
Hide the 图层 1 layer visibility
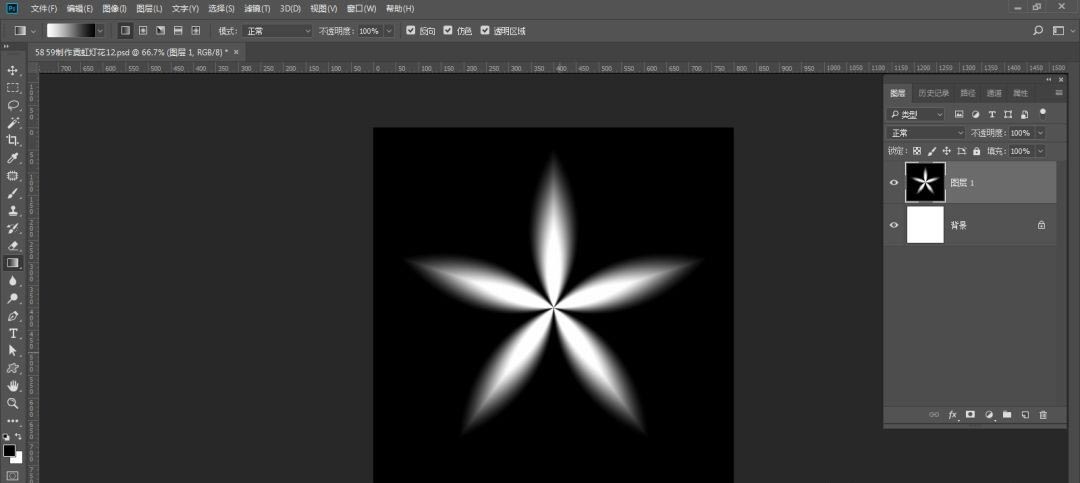894,183
